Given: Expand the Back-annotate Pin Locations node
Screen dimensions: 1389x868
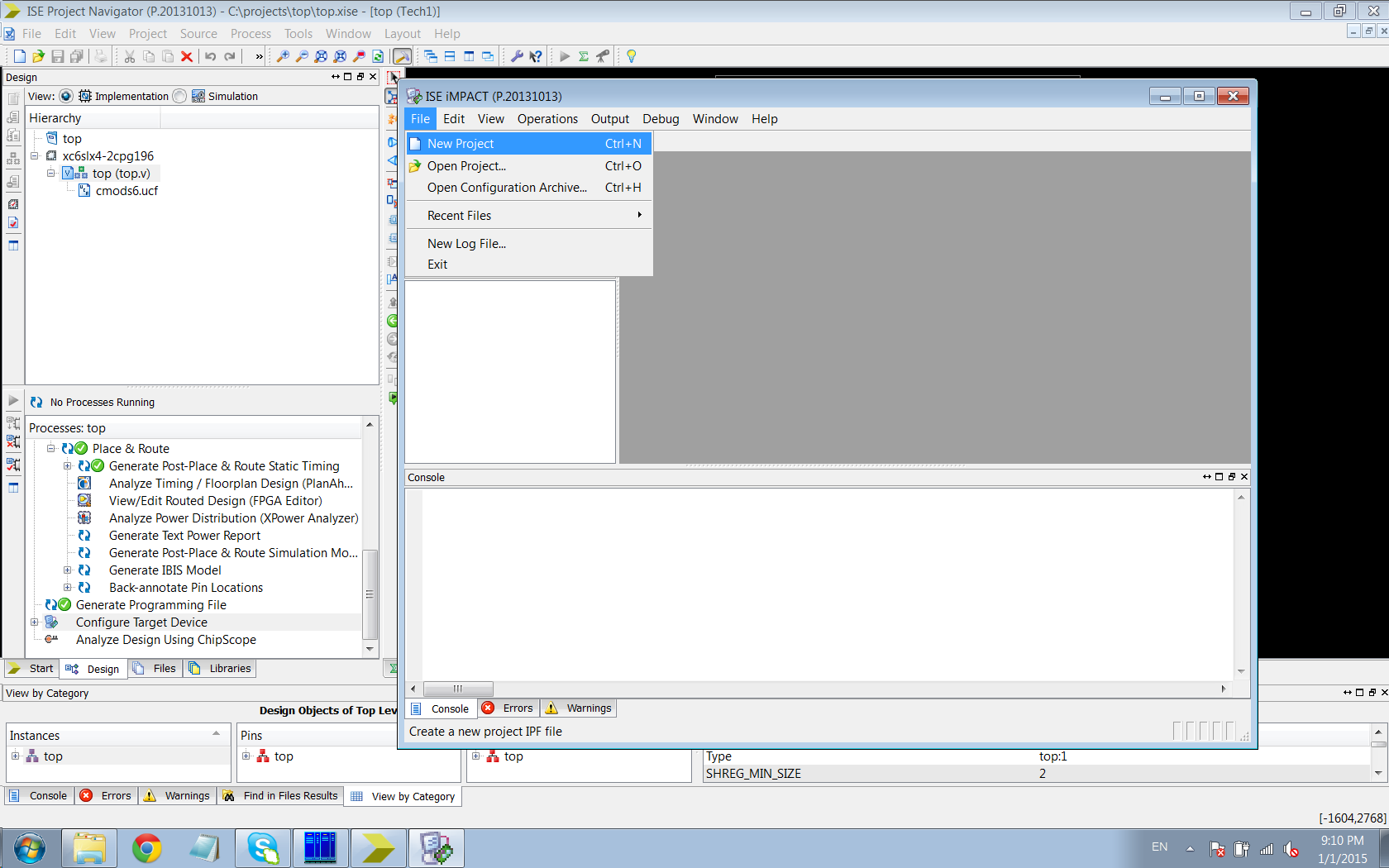Looking at the screenshot, I should click(x=68, y=587).
